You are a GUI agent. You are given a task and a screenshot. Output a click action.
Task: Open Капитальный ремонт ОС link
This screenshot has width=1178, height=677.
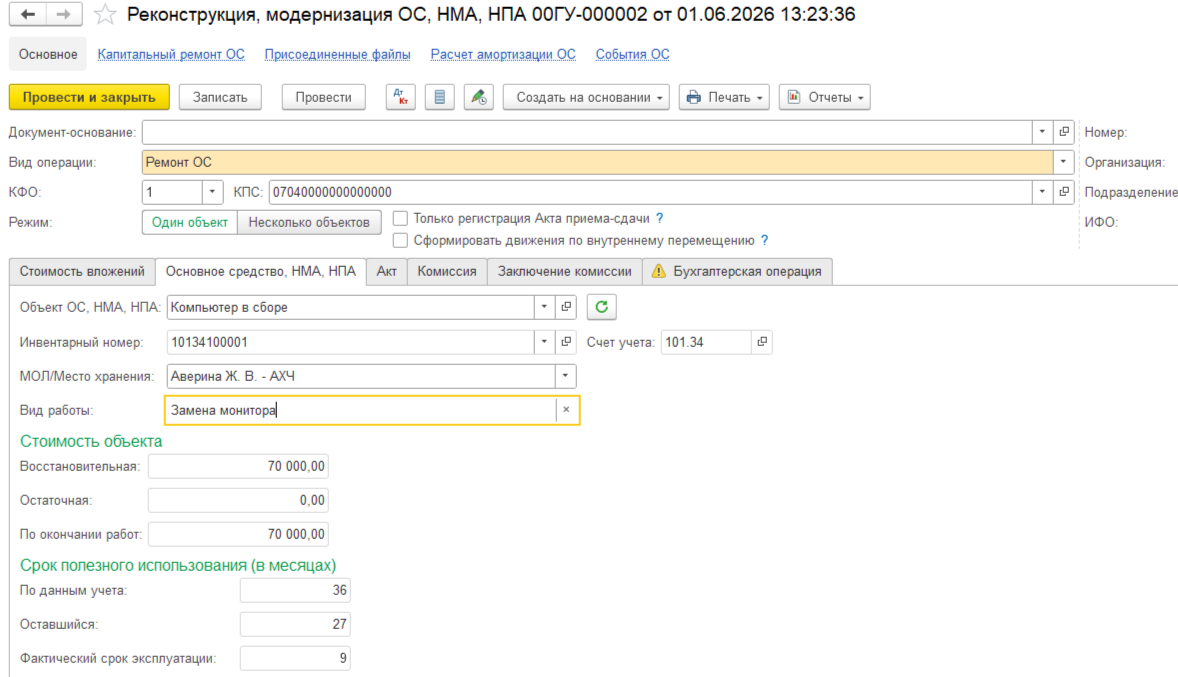pyautogui.click(x=171, y=54)
